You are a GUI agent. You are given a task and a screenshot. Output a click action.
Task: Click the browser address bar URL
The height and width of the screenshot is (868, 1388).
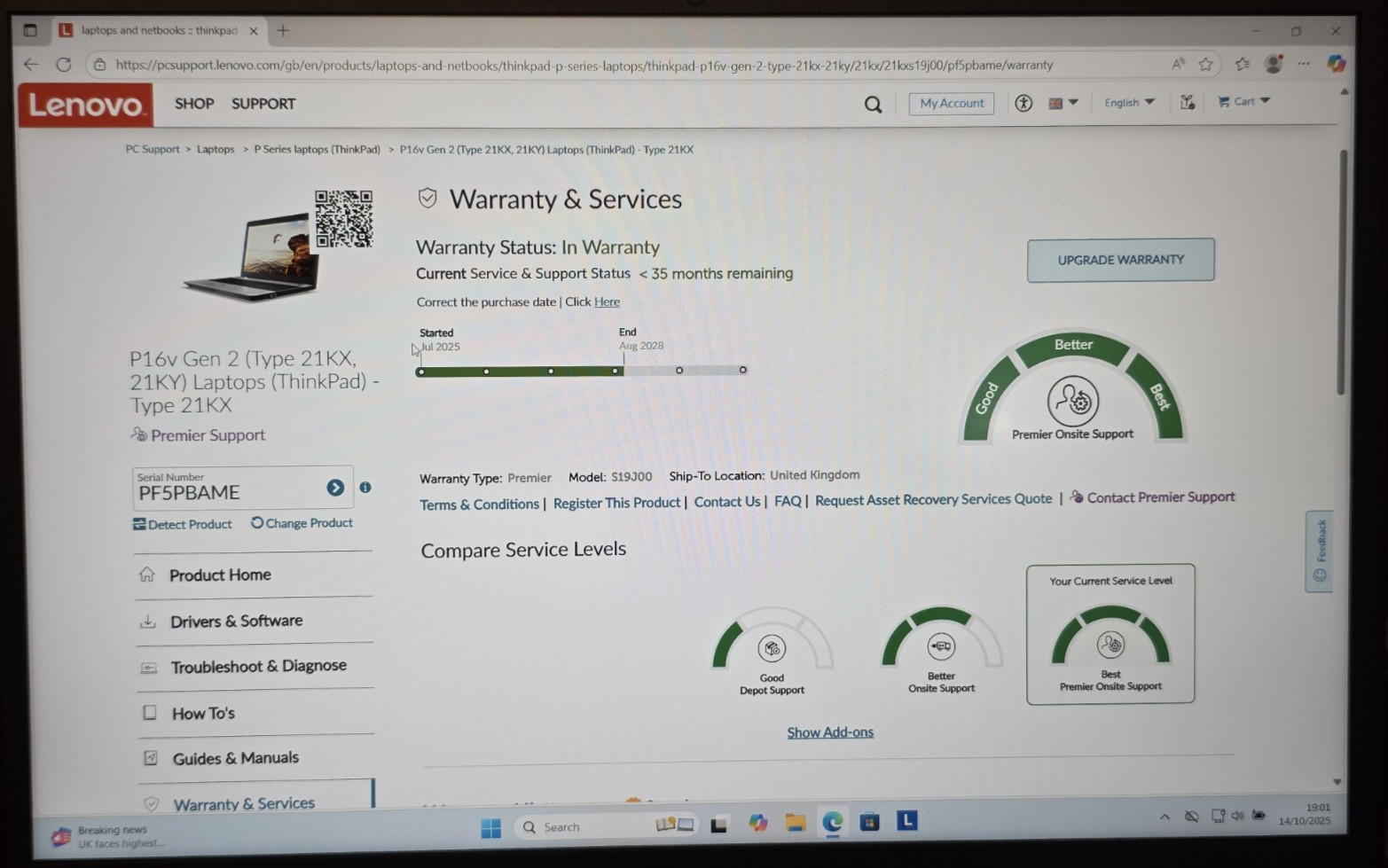tap(584, 65)
